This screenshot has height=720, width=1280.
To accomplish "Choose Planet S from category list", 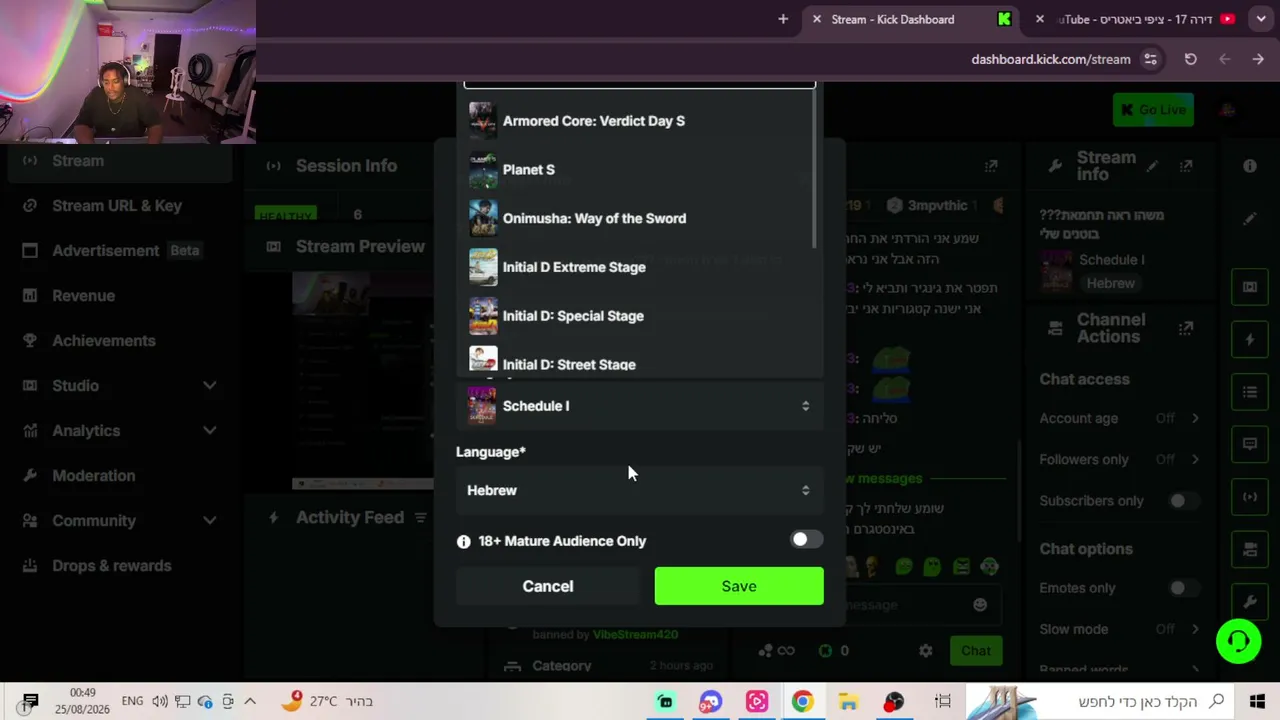I will coord(639,170).
